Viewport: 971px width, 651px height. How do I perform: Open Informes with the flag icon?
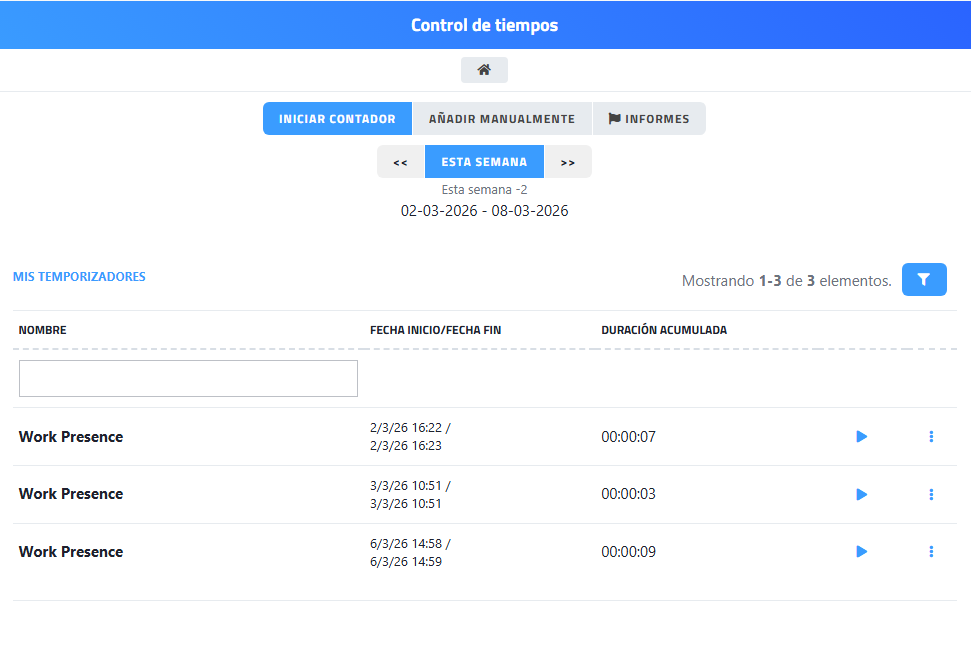click(649, 119)
